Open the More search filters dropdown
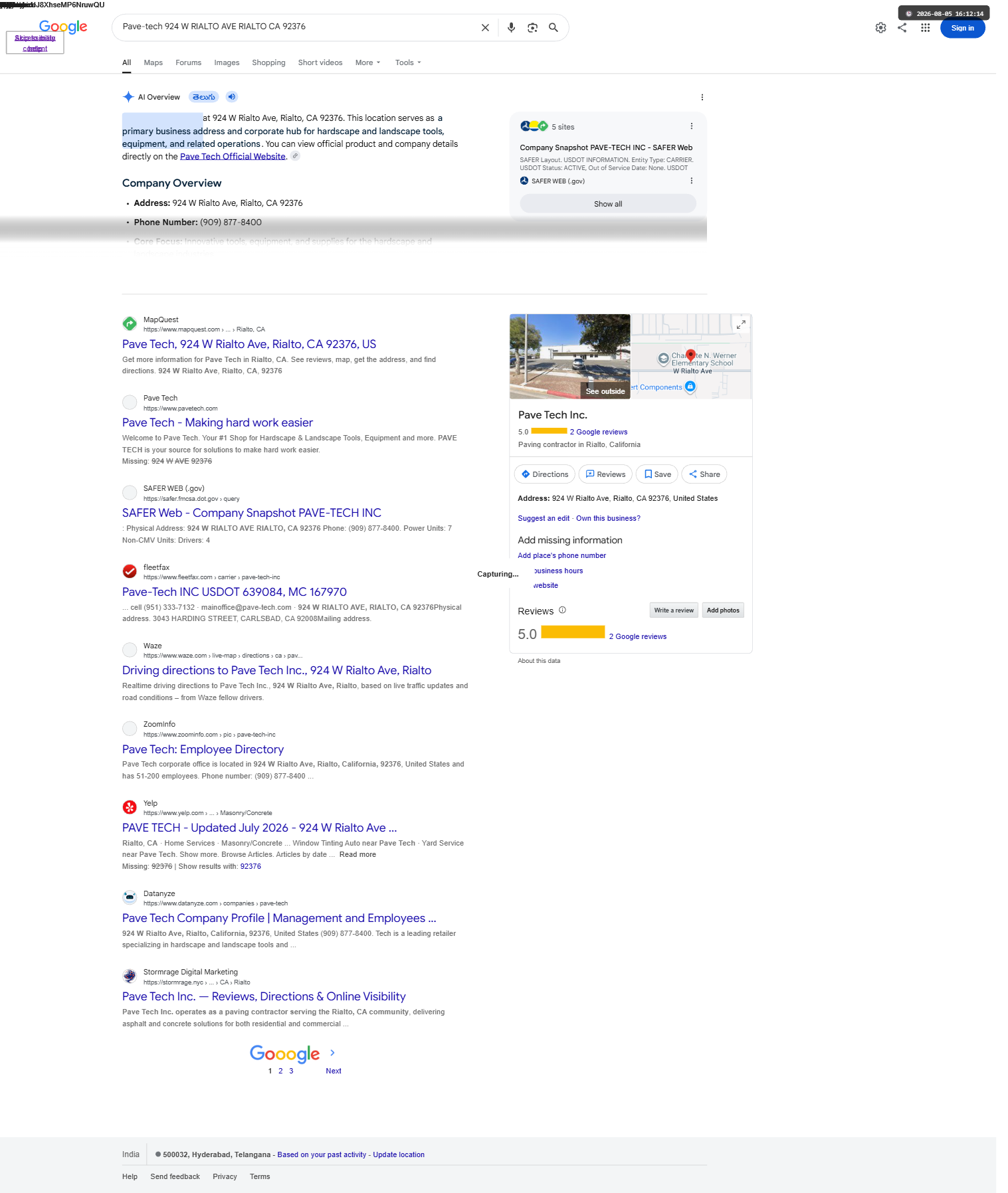Screen dimensions: 1008x1193 368,62
